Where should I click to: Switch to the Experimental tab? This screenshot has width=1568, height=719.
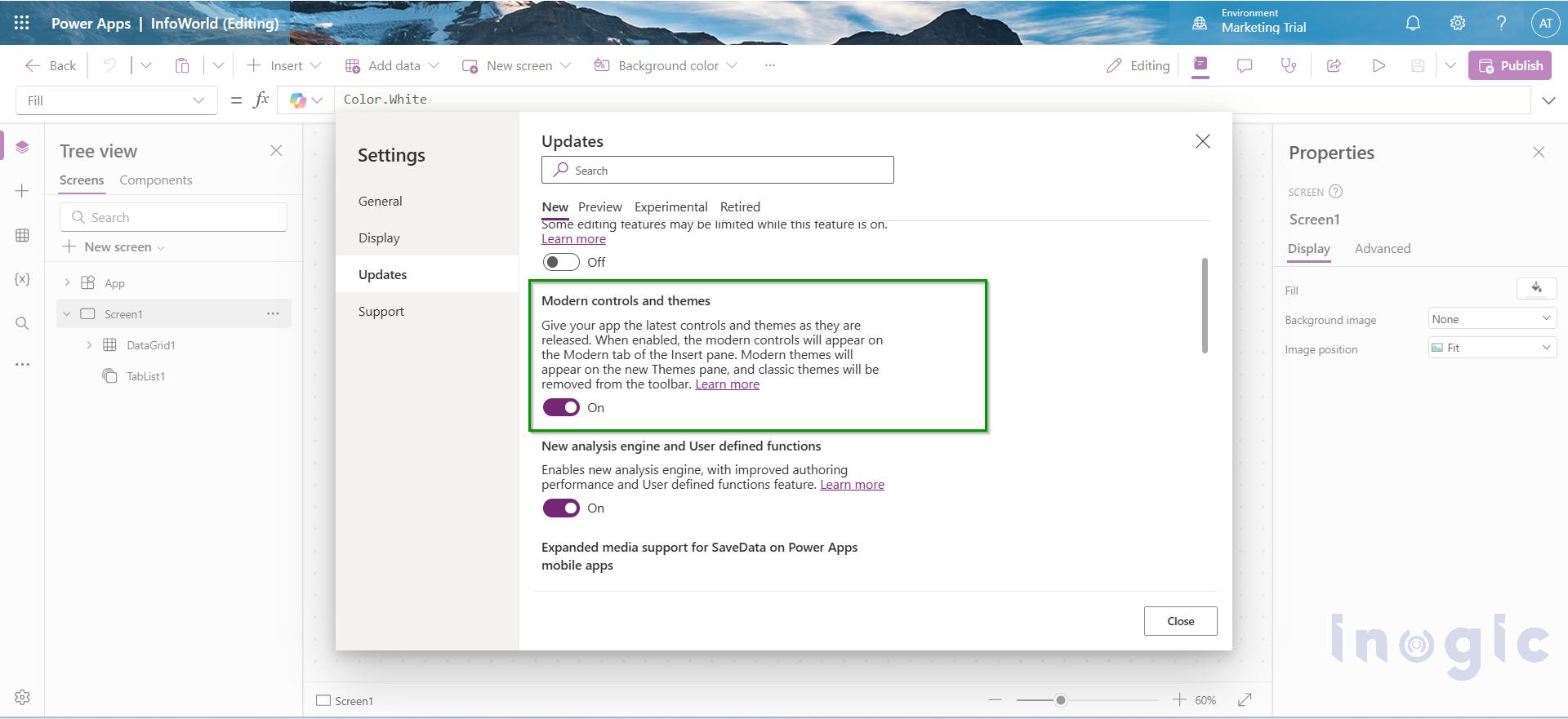coord(670,207)
